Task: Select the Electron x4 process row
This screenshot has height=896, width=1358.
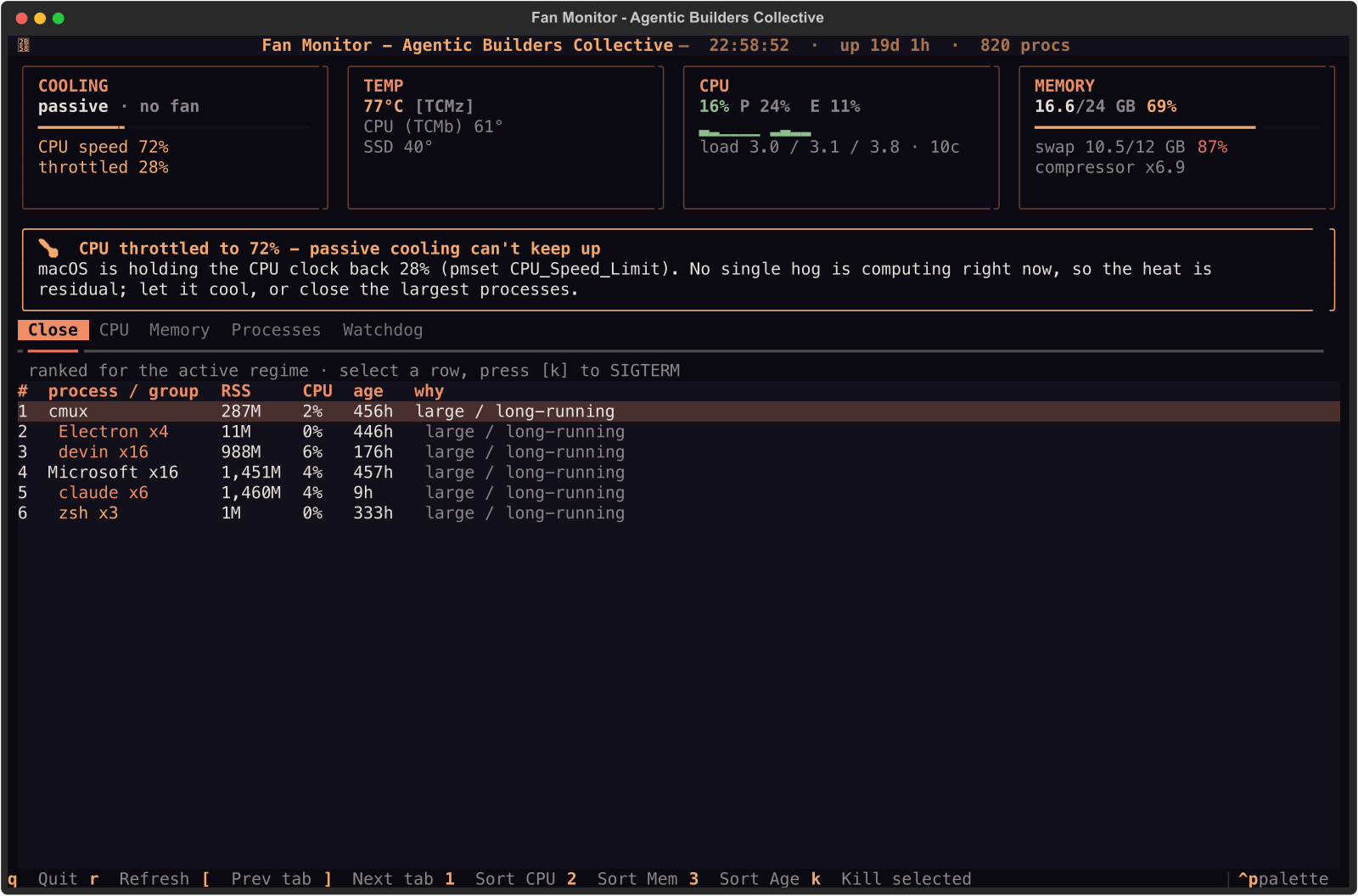Action: 679,432
